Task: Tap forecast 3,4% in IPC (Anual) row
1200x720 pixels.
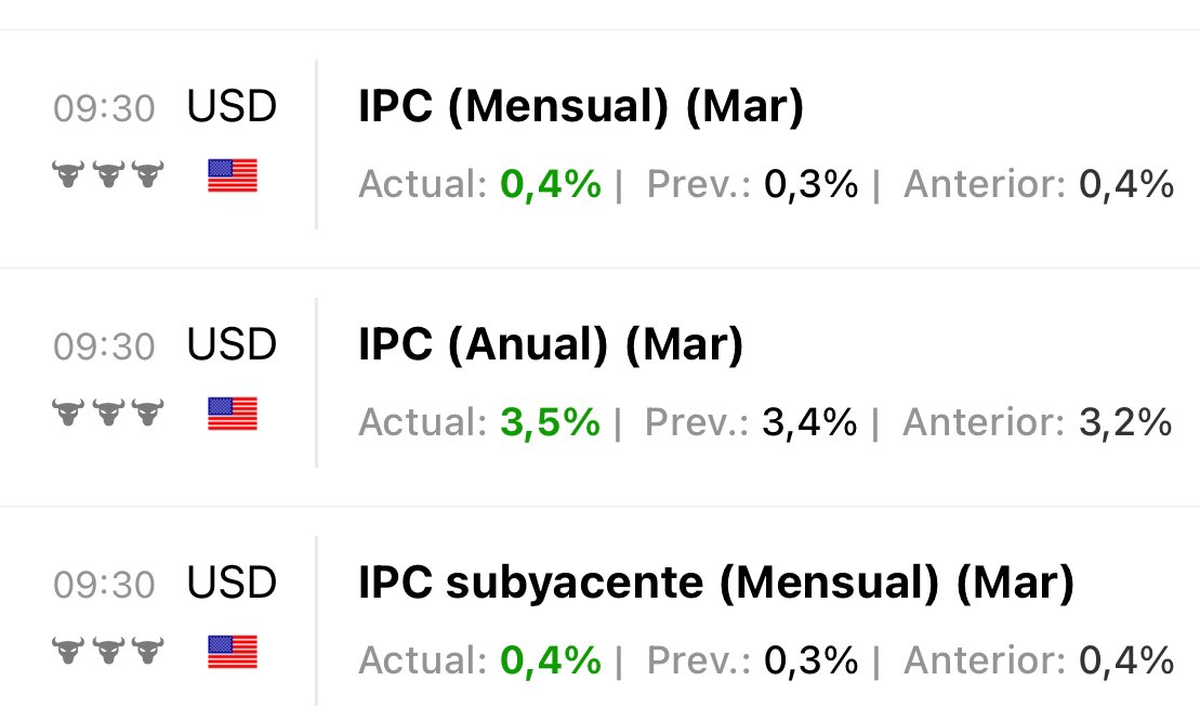Action: click(x=809, y=422)
